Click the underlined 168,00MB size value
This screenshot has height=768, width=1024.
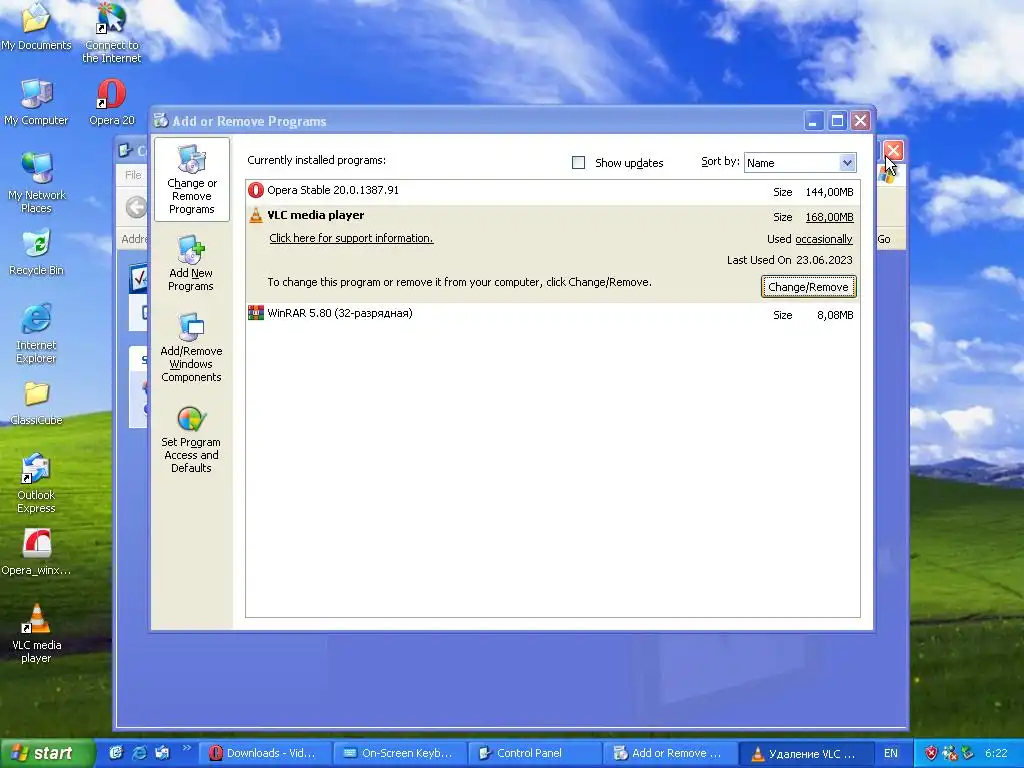[x=829, y=217]
